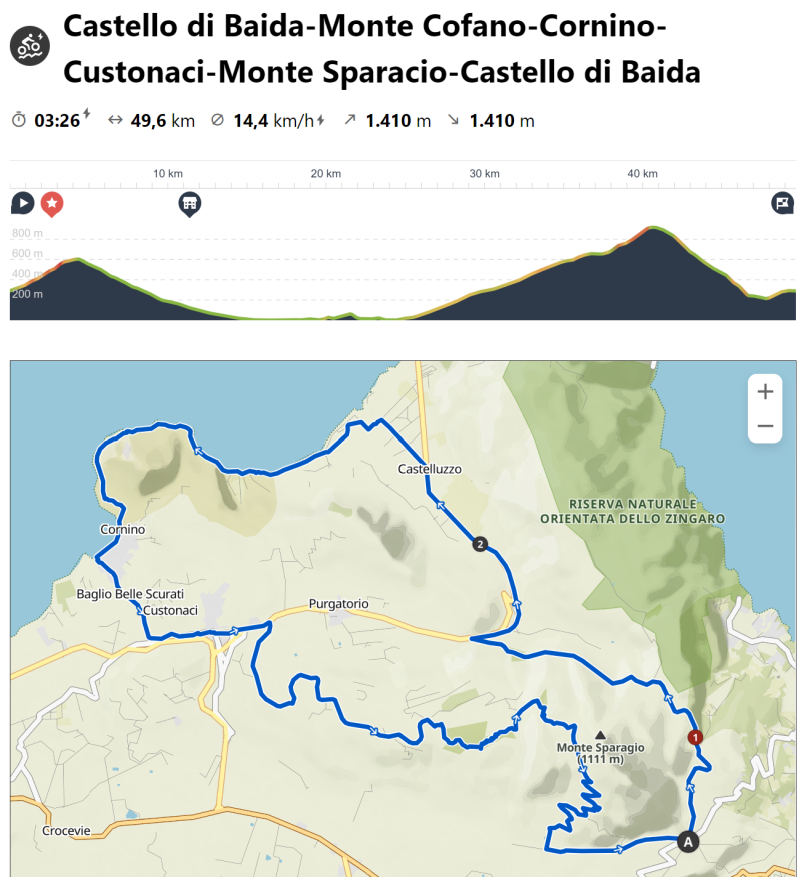Viewport: 799px width, 877px height.
Task: Click the Riserva Naturale dello Zingaro label
Action: coord(632,511)
